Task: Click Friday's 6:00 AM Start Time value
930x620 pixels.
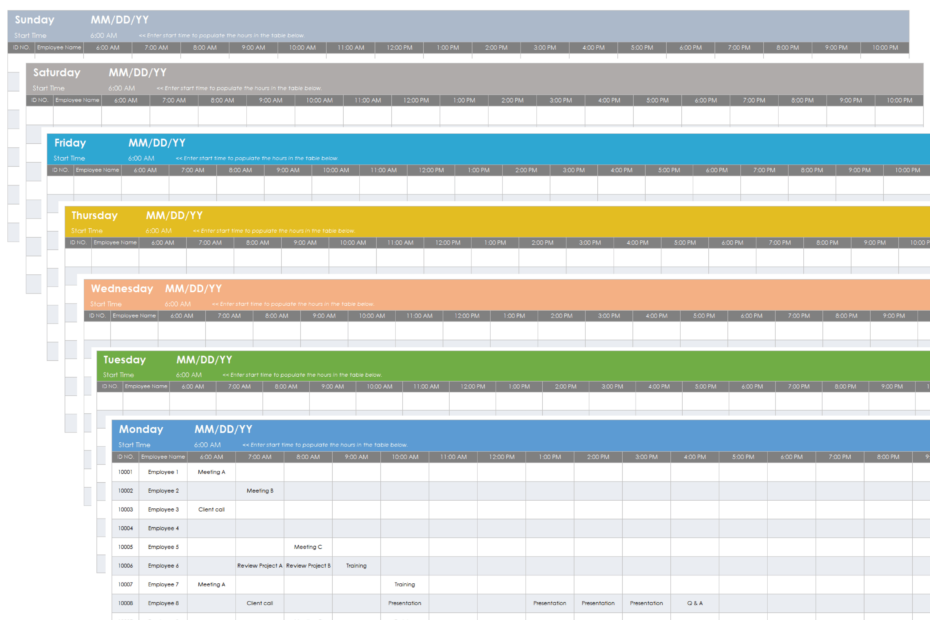Action: 141,158
